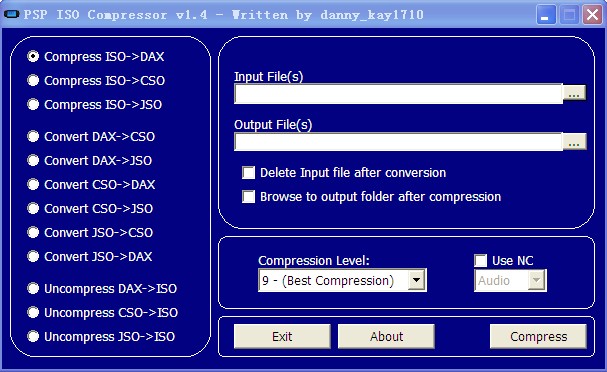Start compression with Compress button

[538, 336]
